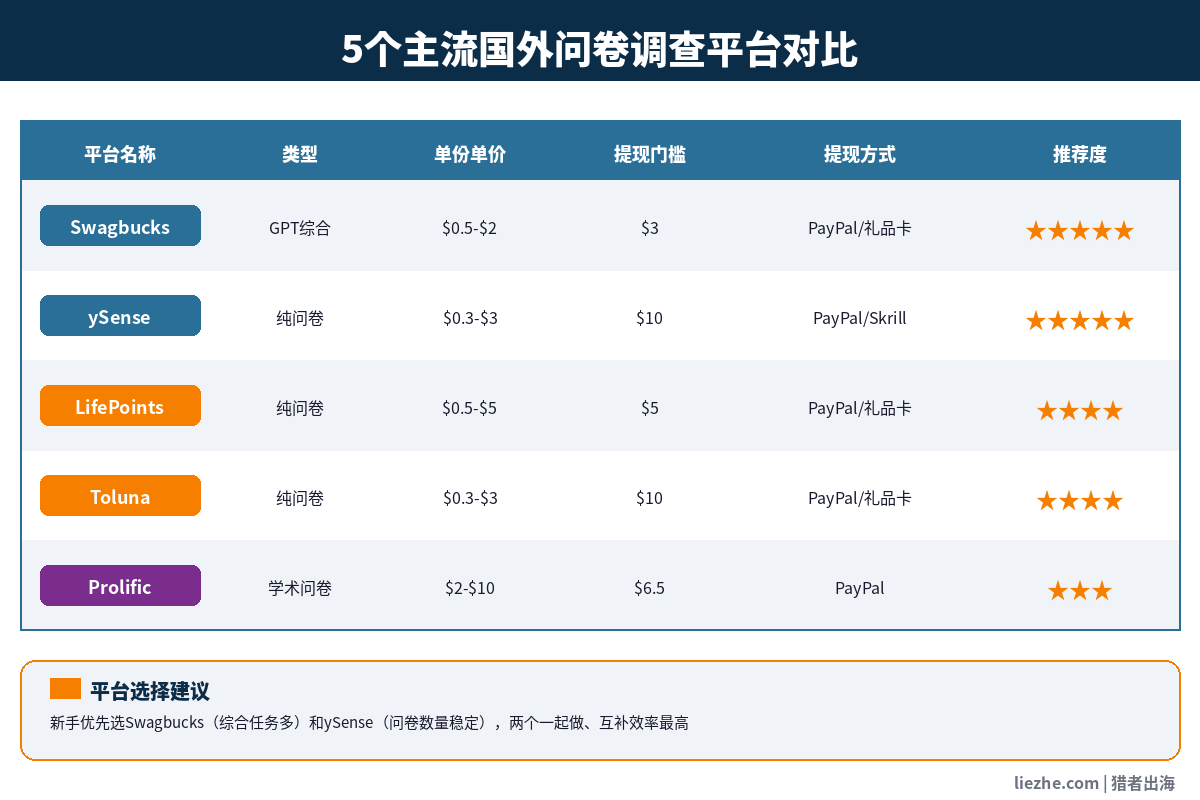Click the GPT综合 type cell
Screen dimensions: 1200x800
point(300,228)
